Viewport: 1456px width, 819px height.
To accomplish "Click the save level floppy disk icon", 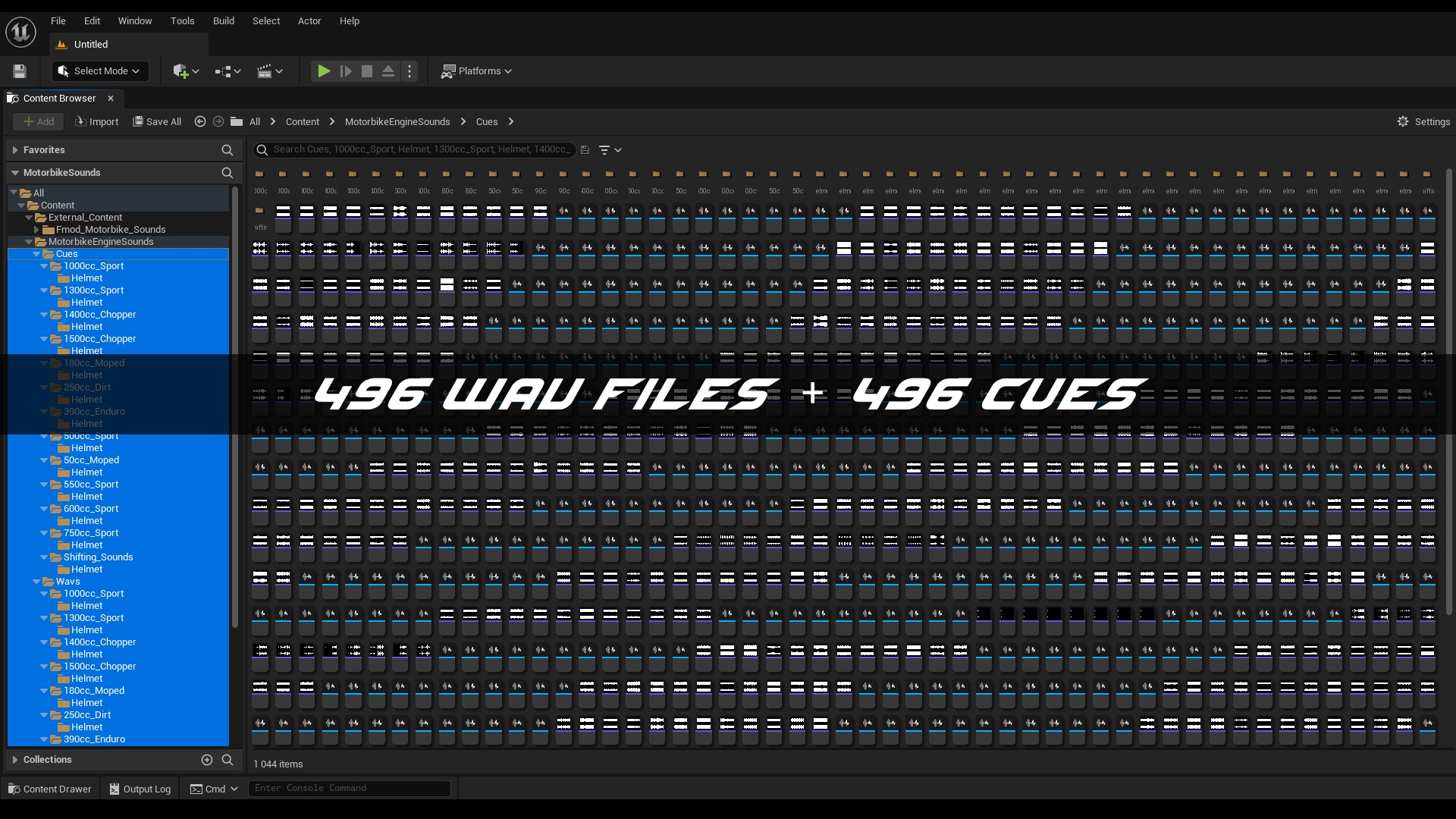I will (x=20, y=71).
